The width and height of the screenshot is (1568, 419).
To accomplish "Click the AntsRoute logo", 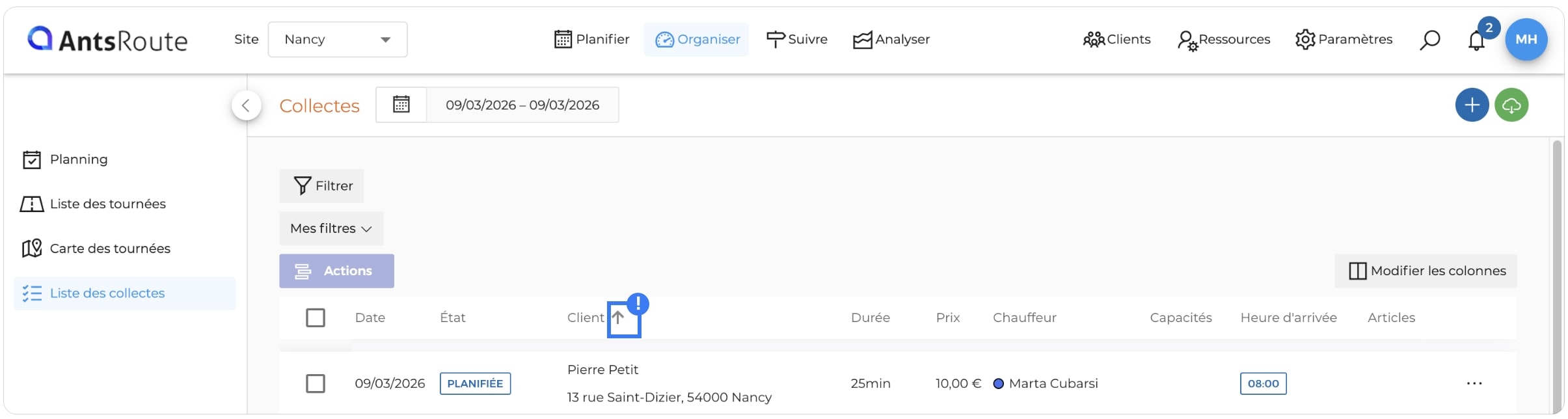I will point(107,40).
